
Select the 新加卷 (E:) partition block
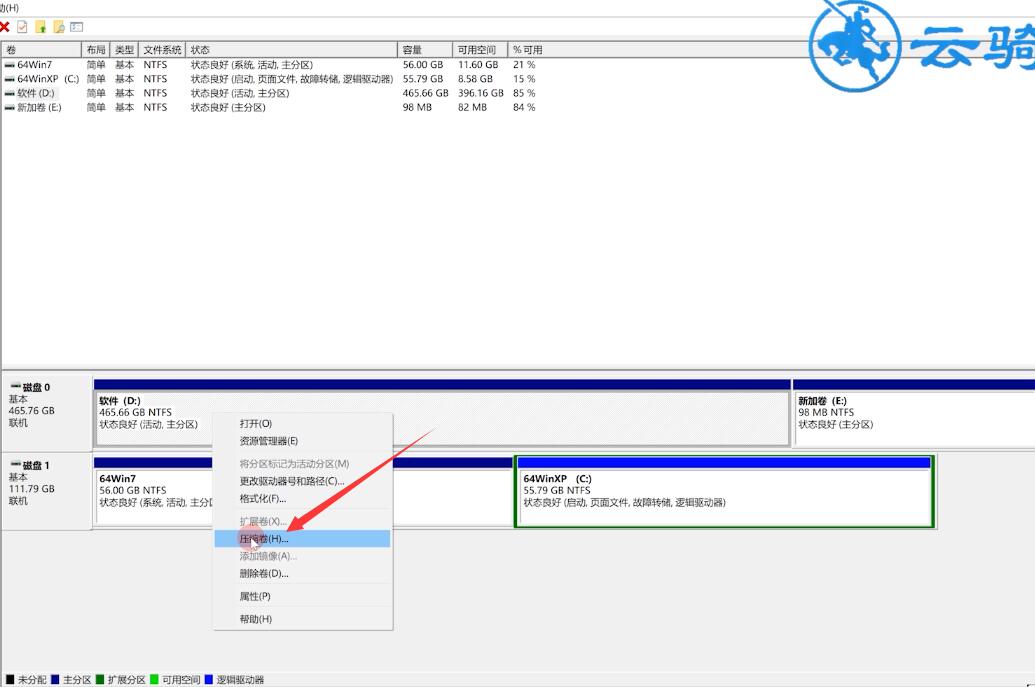pos(914,412)
